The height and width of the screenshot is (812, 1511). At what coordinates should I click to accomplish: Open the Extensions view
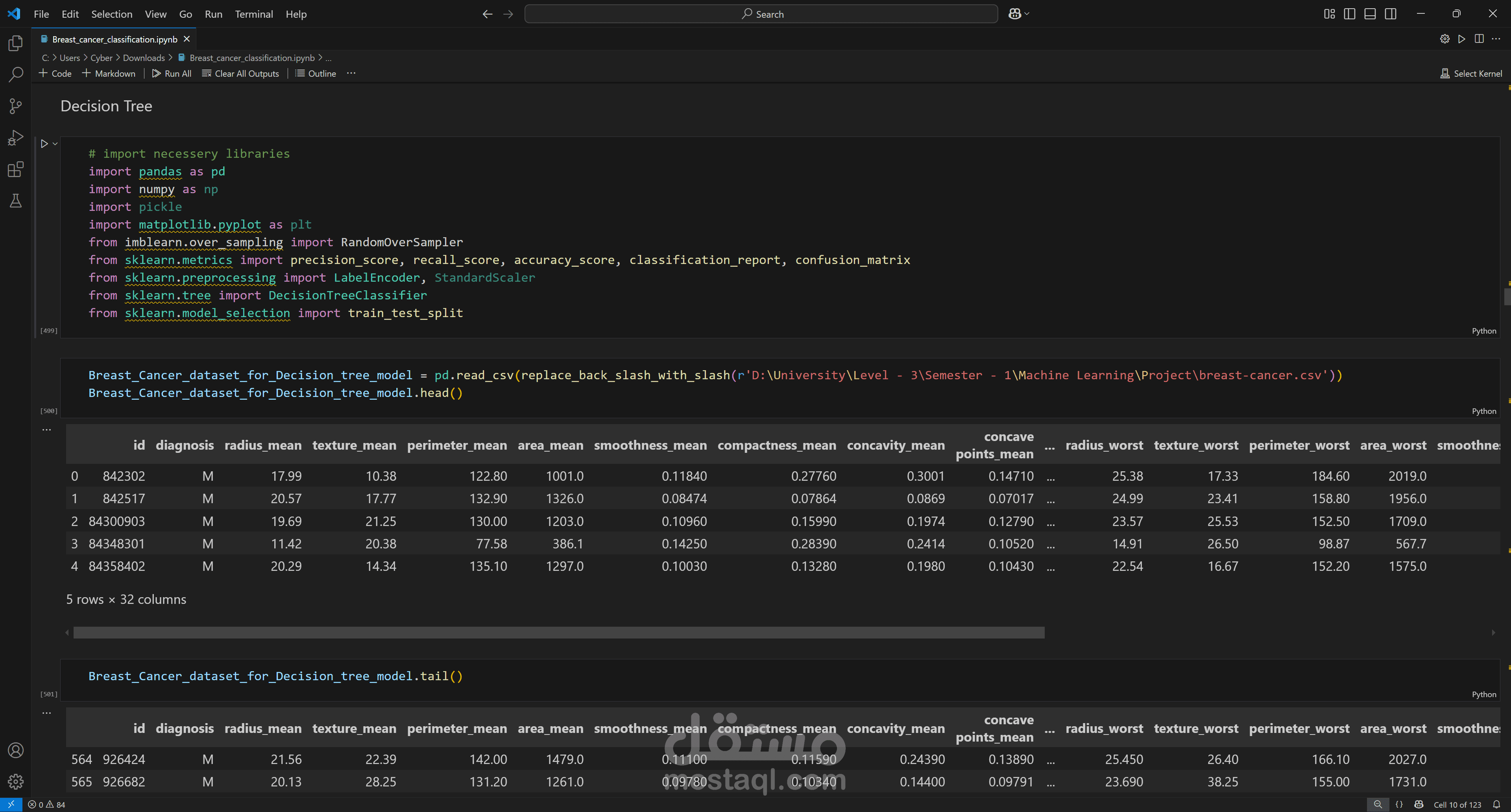coord(16,170)
